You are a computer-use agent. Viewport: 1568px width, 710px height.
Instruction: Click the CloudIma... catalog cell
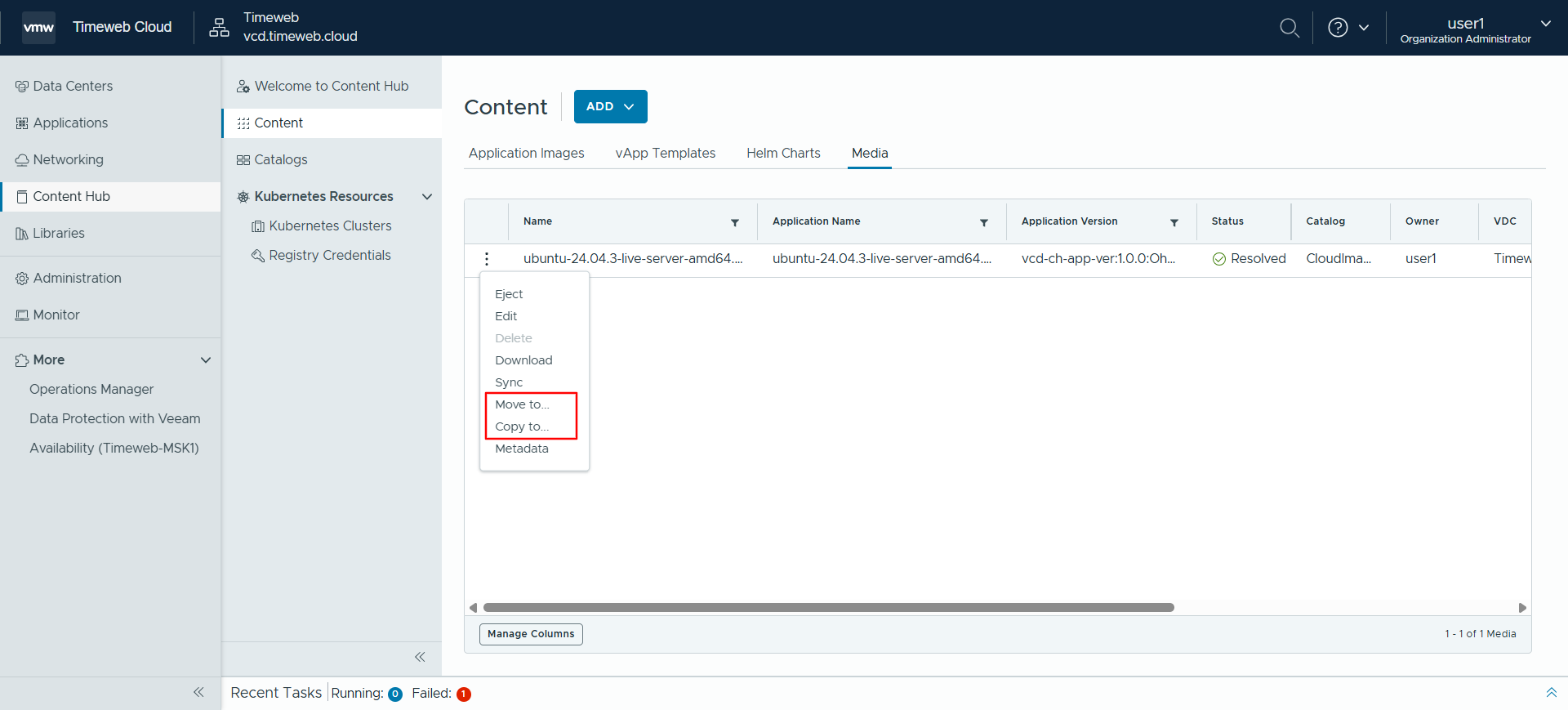click(x=1339, y=259)
